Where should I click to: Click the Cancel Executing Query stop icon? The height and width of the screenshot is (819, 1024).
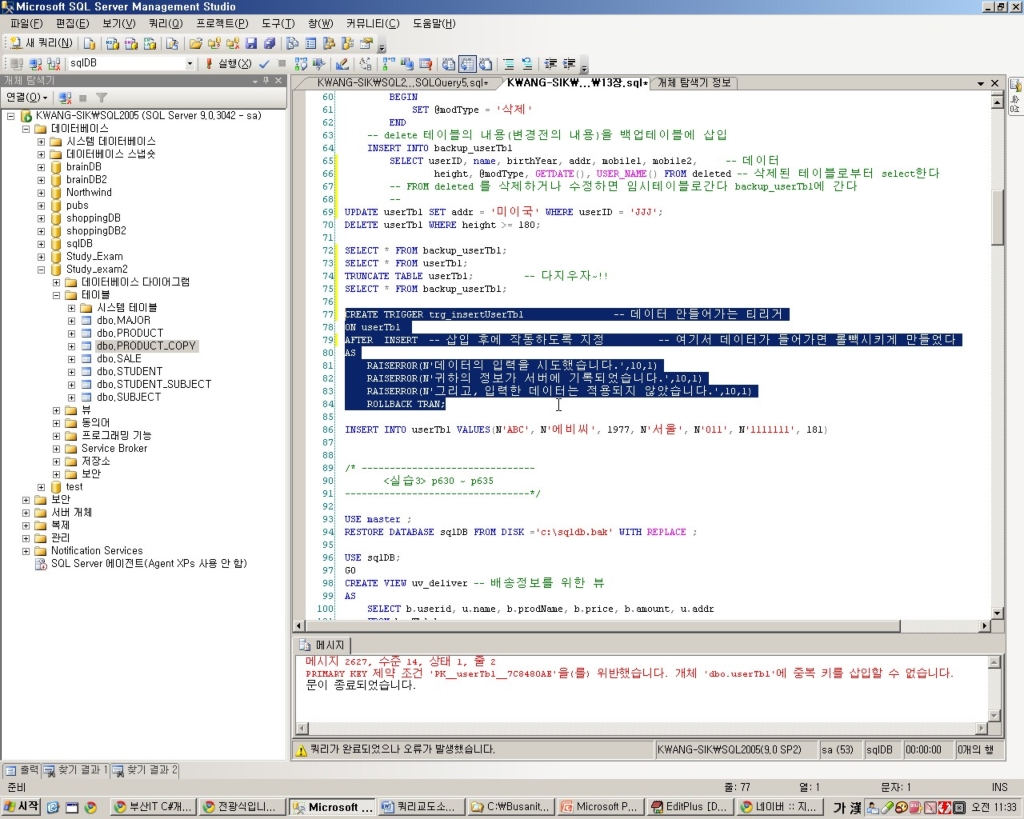[281, 63]
